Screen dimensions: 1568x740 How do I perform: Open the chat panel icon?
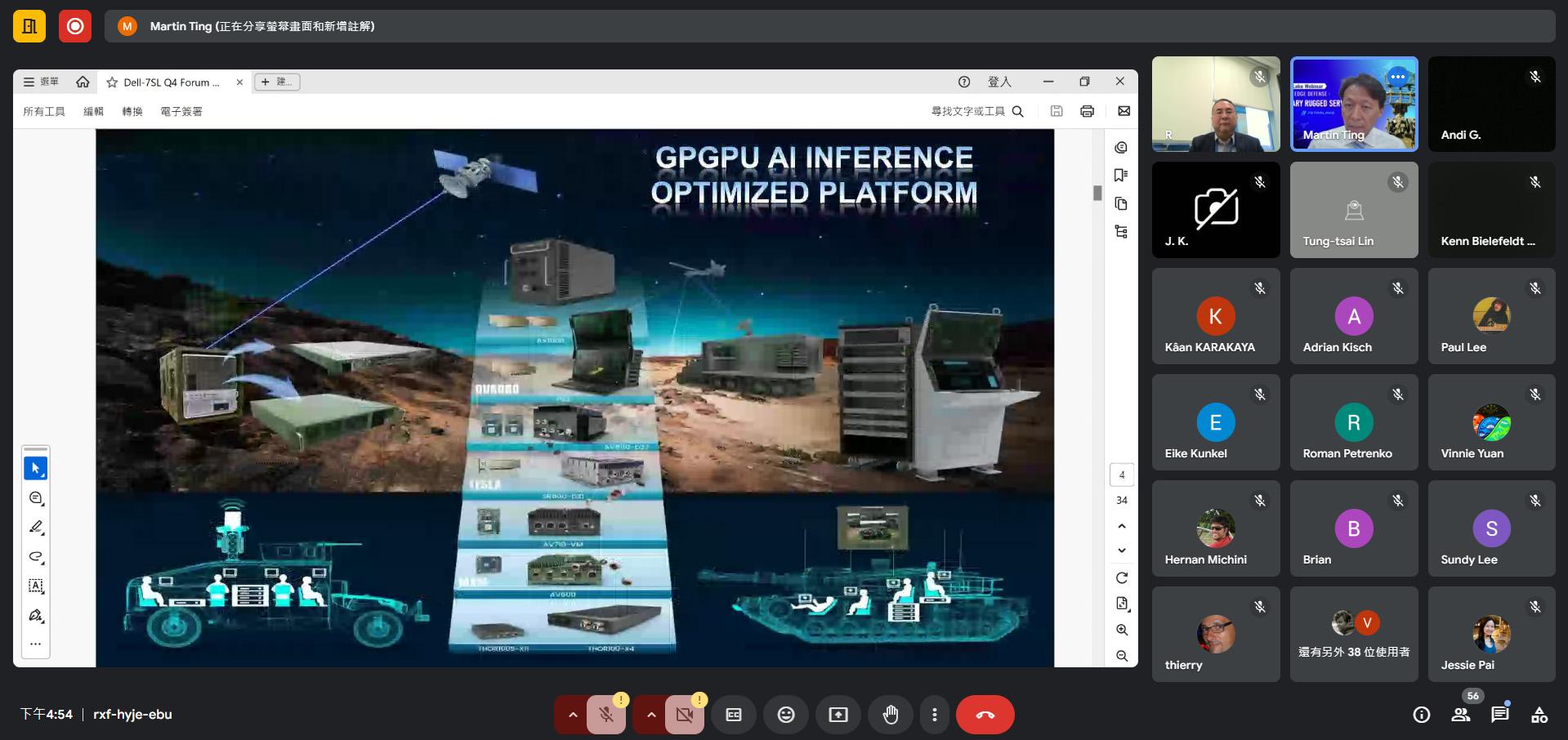(x=1499, y=715)
